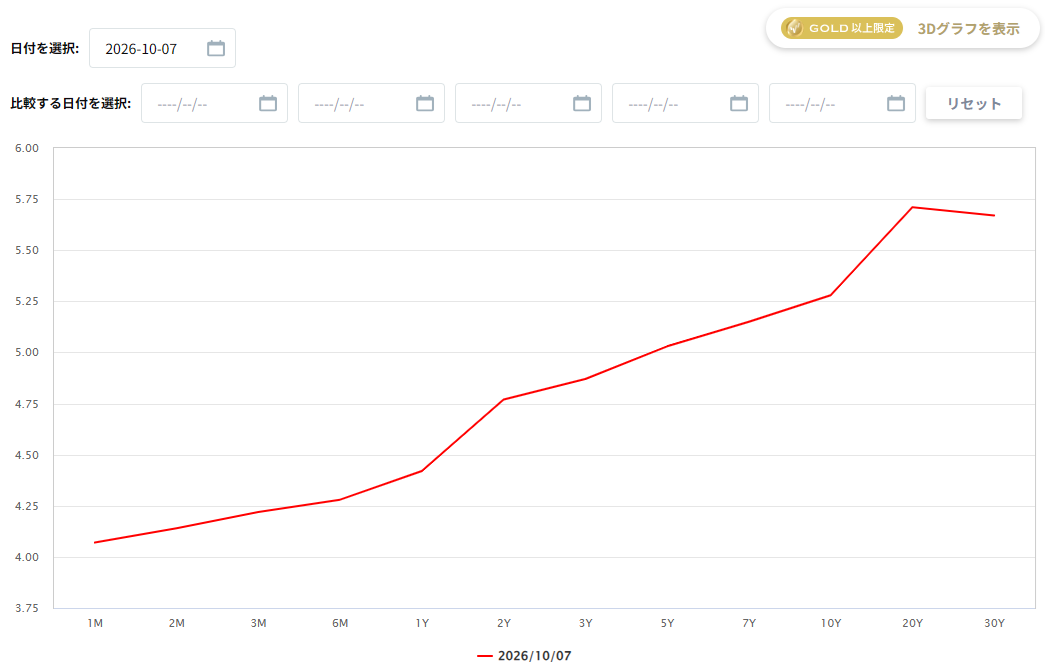The height and width of the screenshot is (671, 1045).
Task: Click the 5.75 value on the y-axis
Action: (x=27, y=199)
